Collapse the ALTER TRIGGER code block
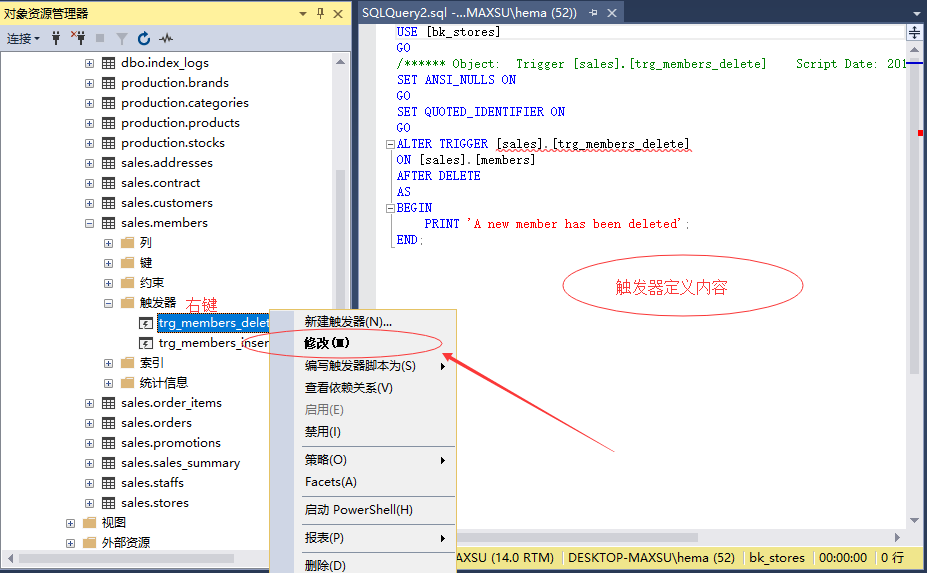927x573 pixels. coord(390,144)
